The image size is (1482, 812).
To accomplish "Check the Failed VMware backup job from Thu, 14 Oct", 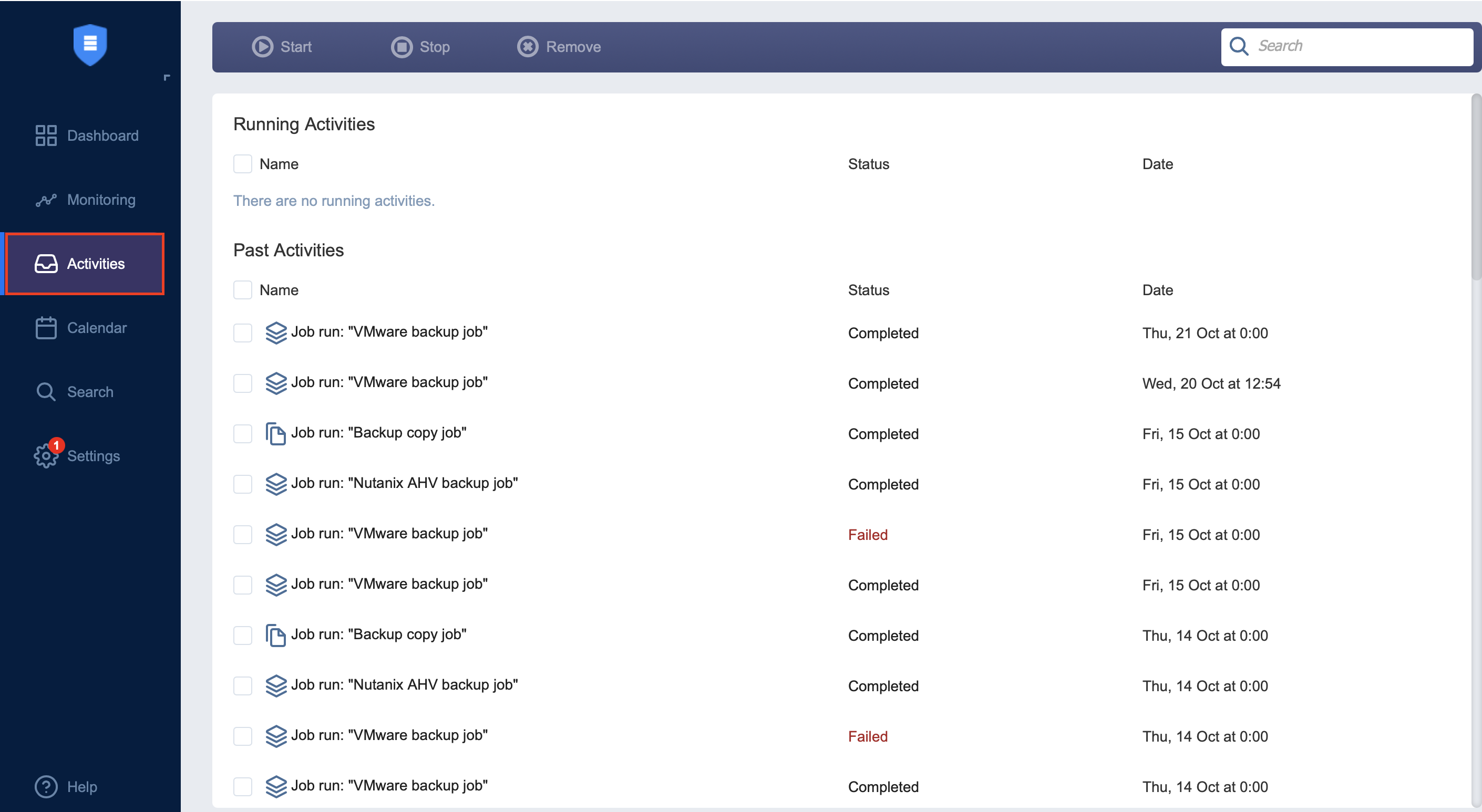I will [243, 737].
